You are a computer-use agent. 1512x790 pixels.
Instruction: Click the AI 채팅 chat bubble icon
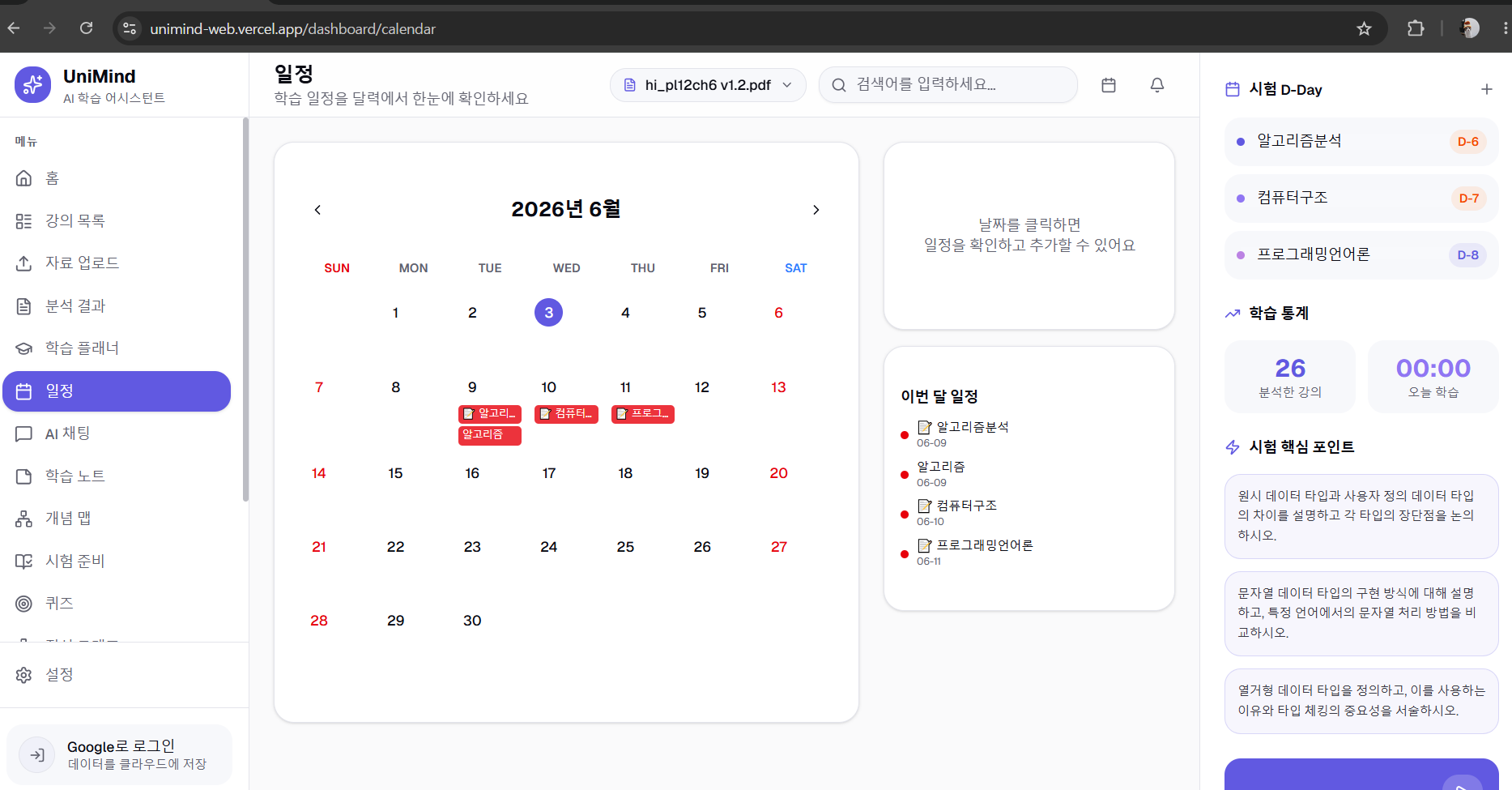click(24, 433)
